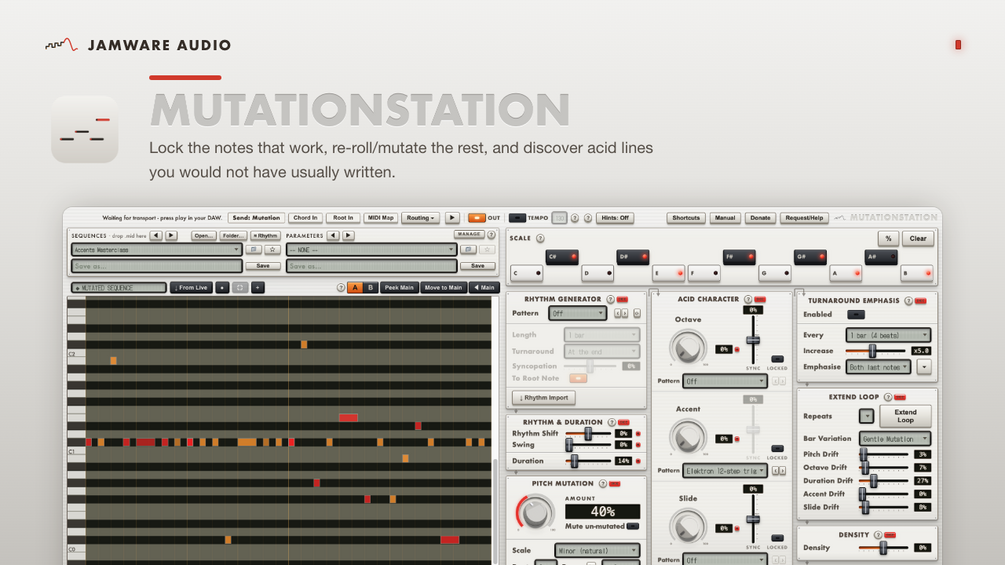Open help for Density section

pyautogui.click(x=878, y=535)
